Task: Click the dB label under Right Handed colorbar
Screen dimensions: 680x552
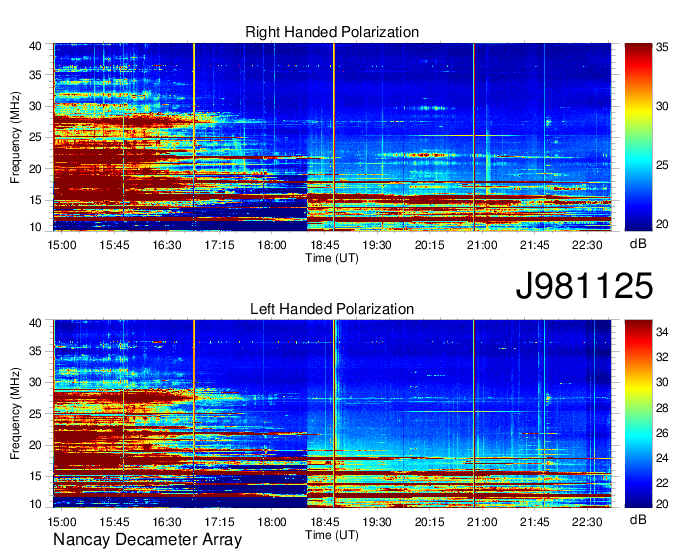Action: pos(638,244)
